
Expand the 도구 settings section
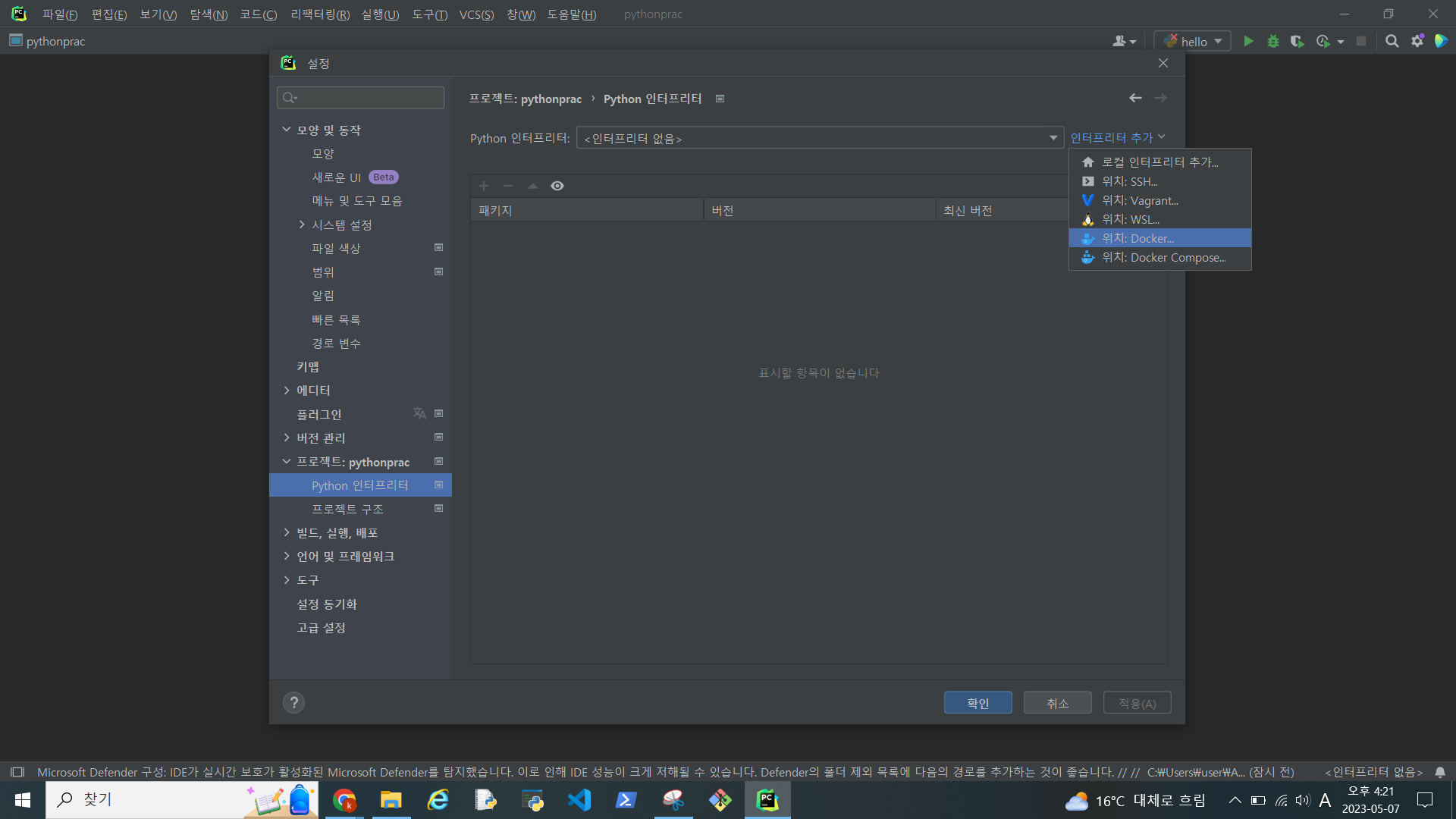pos(287,580)
